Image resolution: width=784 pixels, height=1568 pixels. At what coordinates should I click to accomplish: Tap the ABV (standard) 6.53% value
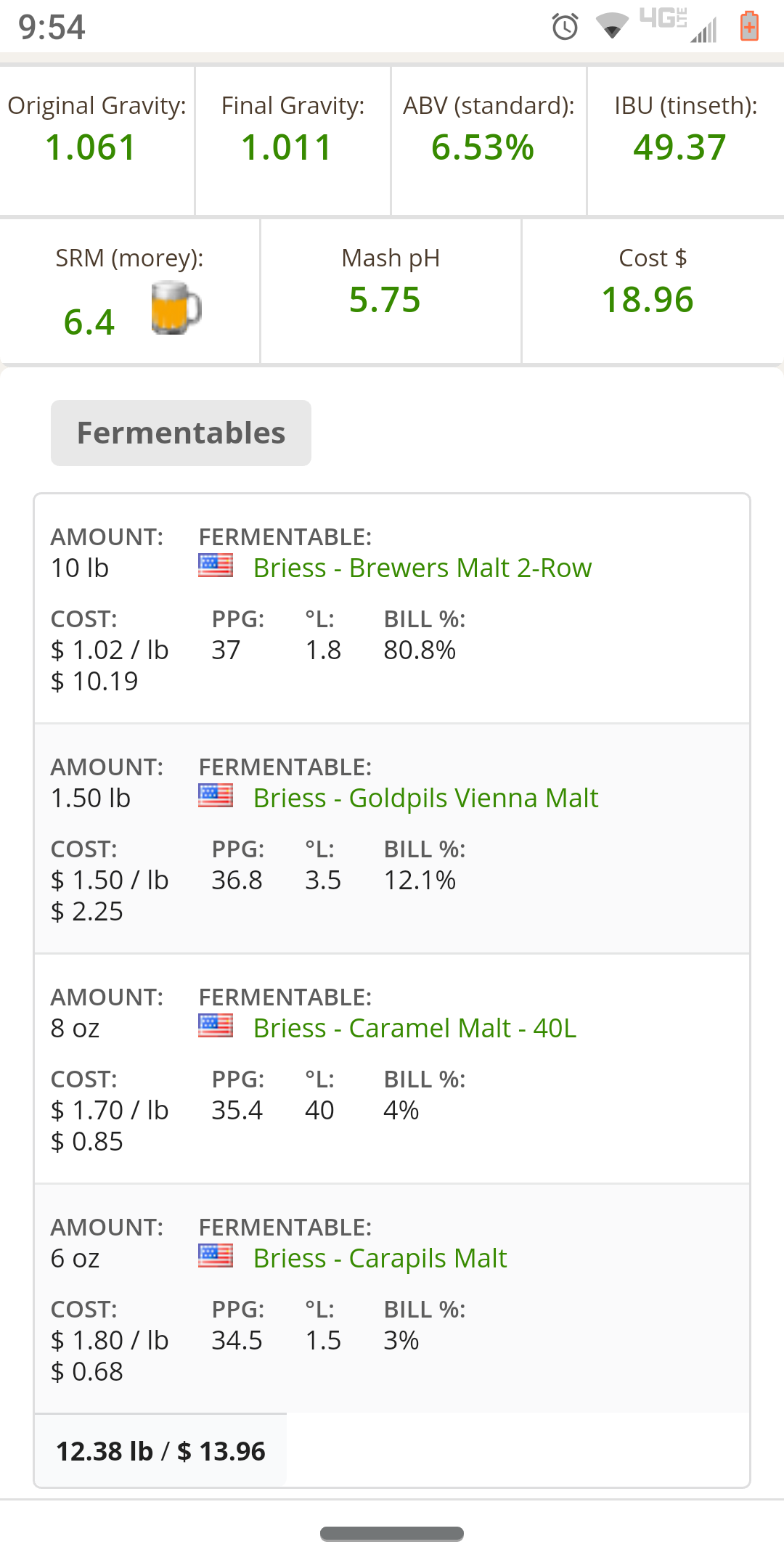click(483, 147)
